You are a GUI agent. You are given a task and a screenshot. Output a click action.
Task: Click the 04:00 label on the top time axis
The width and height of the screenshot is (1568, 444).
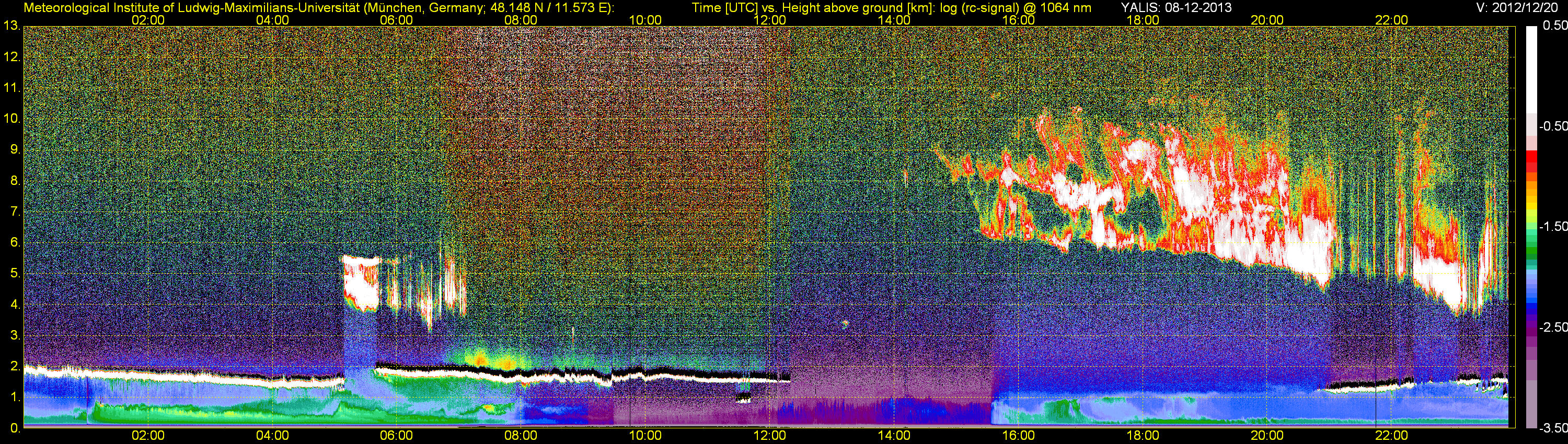pos(272,20)
